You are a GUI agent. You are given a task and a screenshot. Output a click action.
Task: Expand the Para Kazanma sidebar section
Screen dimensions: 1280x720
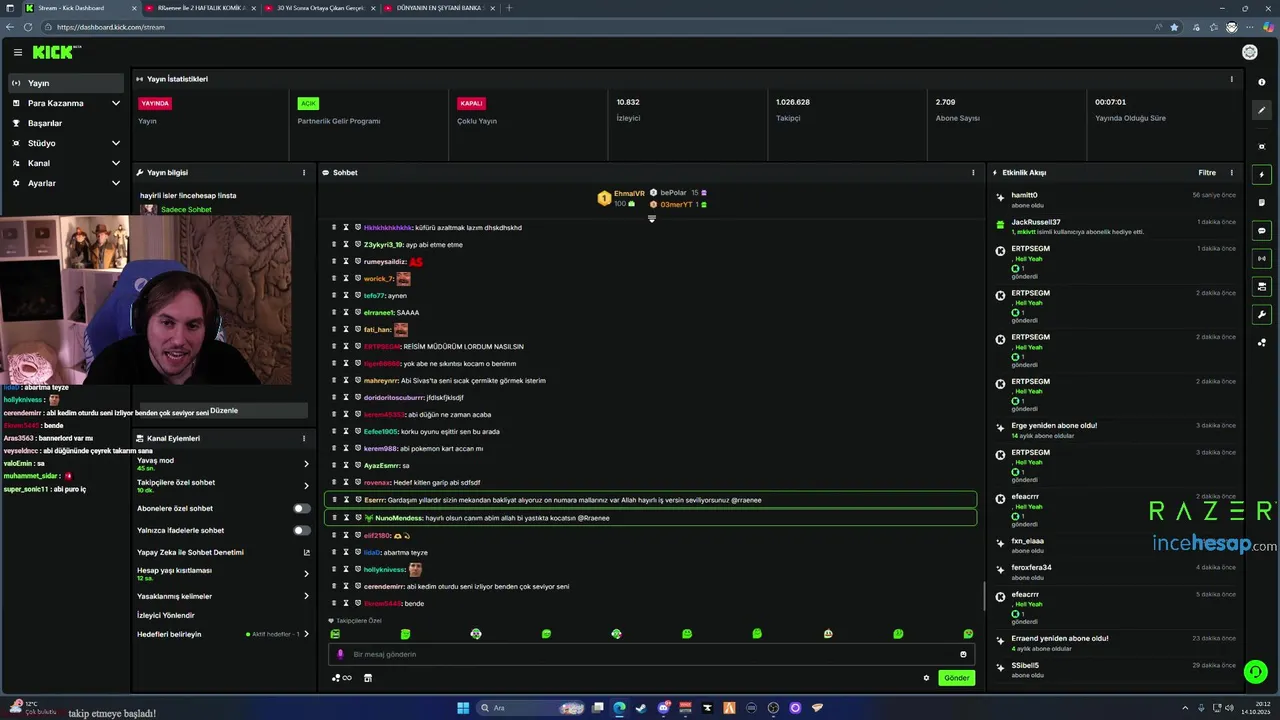(115, 103)
